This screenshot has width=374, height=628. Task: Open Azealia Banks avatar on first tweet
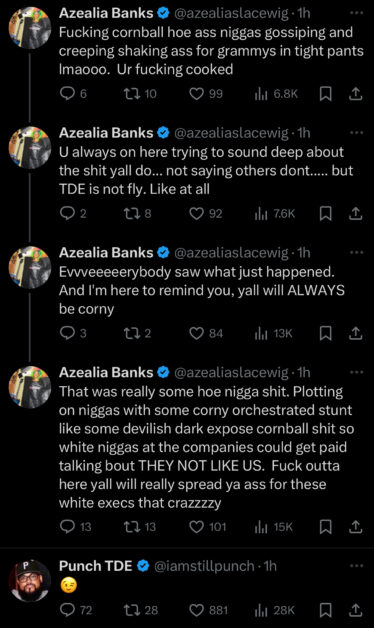pyautogui.click(x=30, y=28)
